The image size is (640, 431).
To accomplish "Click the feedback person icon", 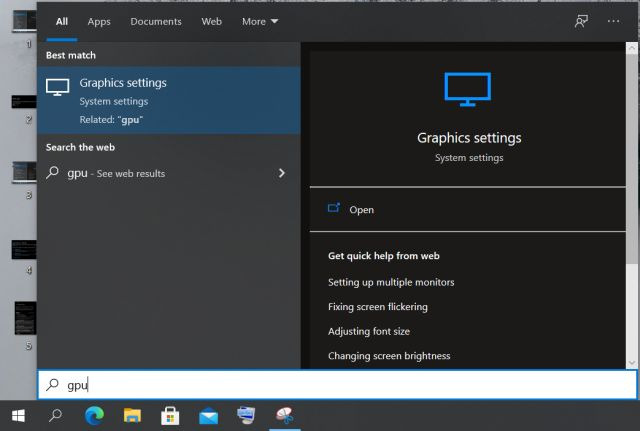I will tap(581, 21).
